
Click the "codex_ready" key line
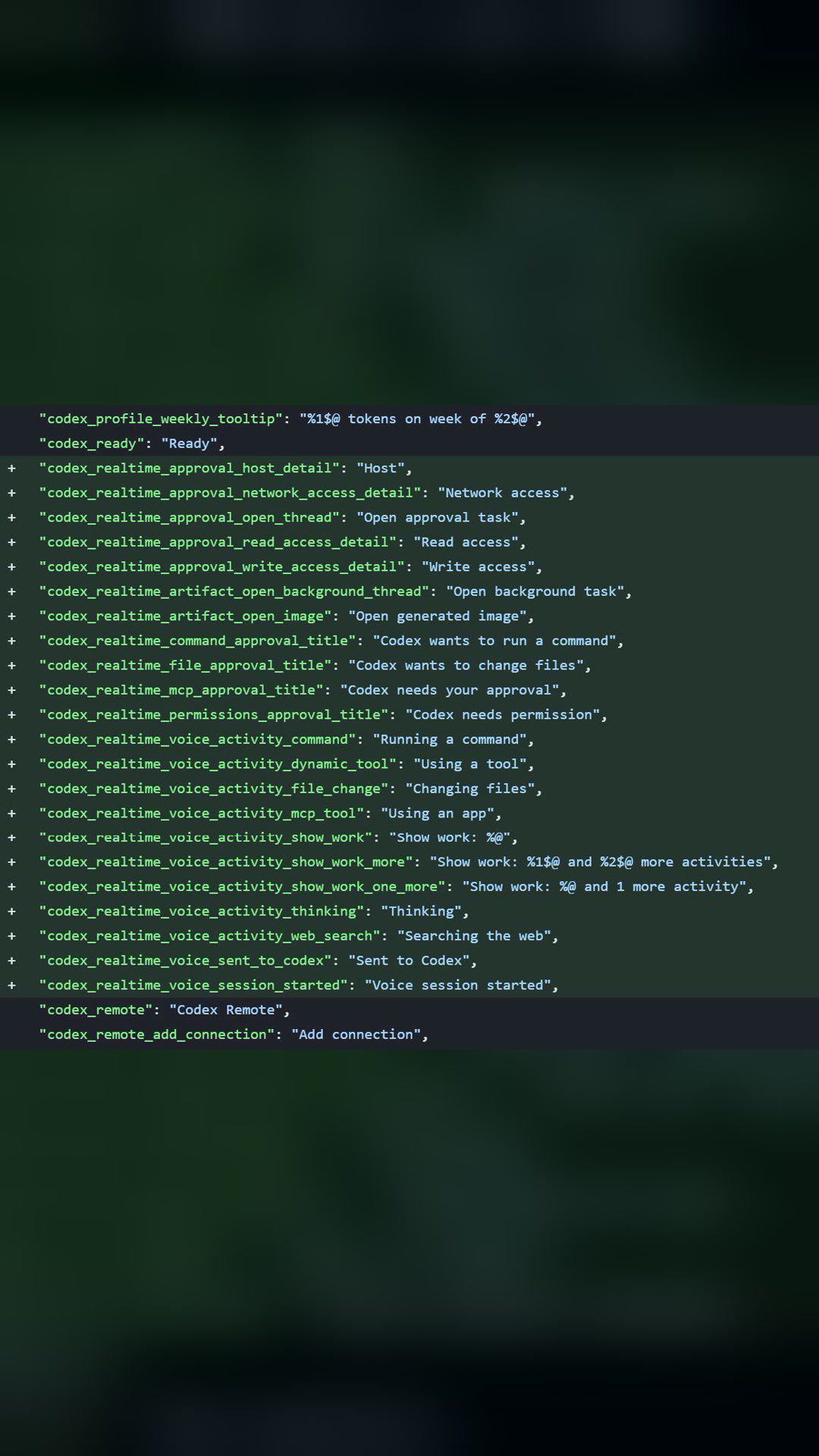click(133, 444)
